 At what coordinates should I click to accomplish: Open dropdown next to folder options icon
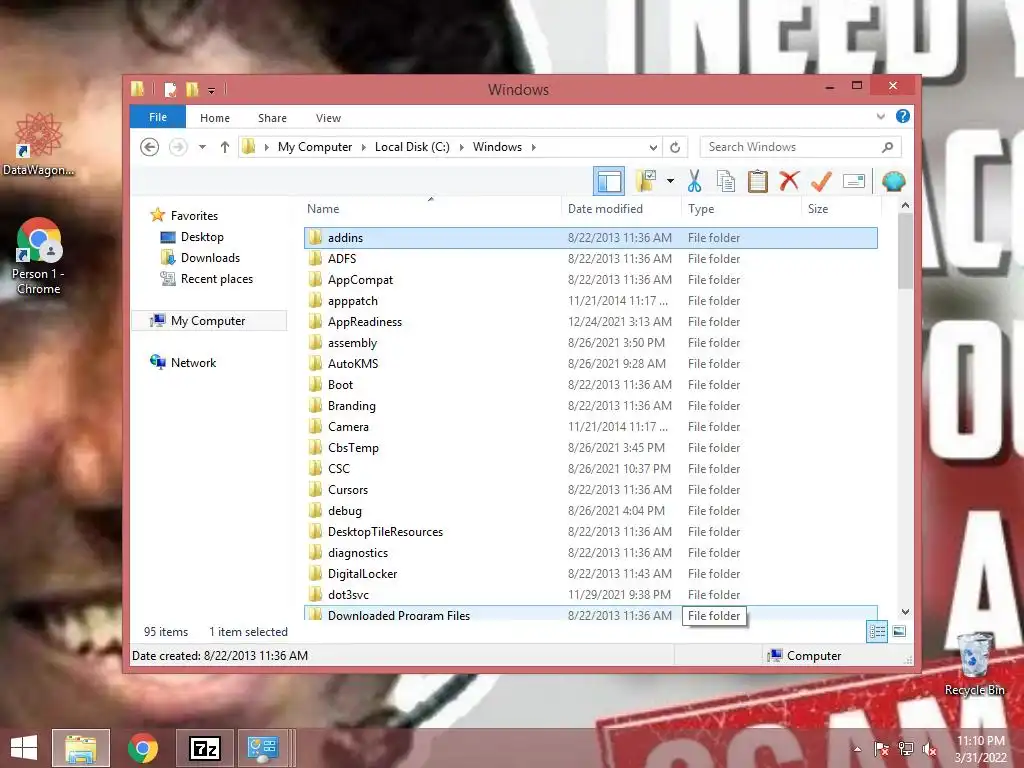670,181
